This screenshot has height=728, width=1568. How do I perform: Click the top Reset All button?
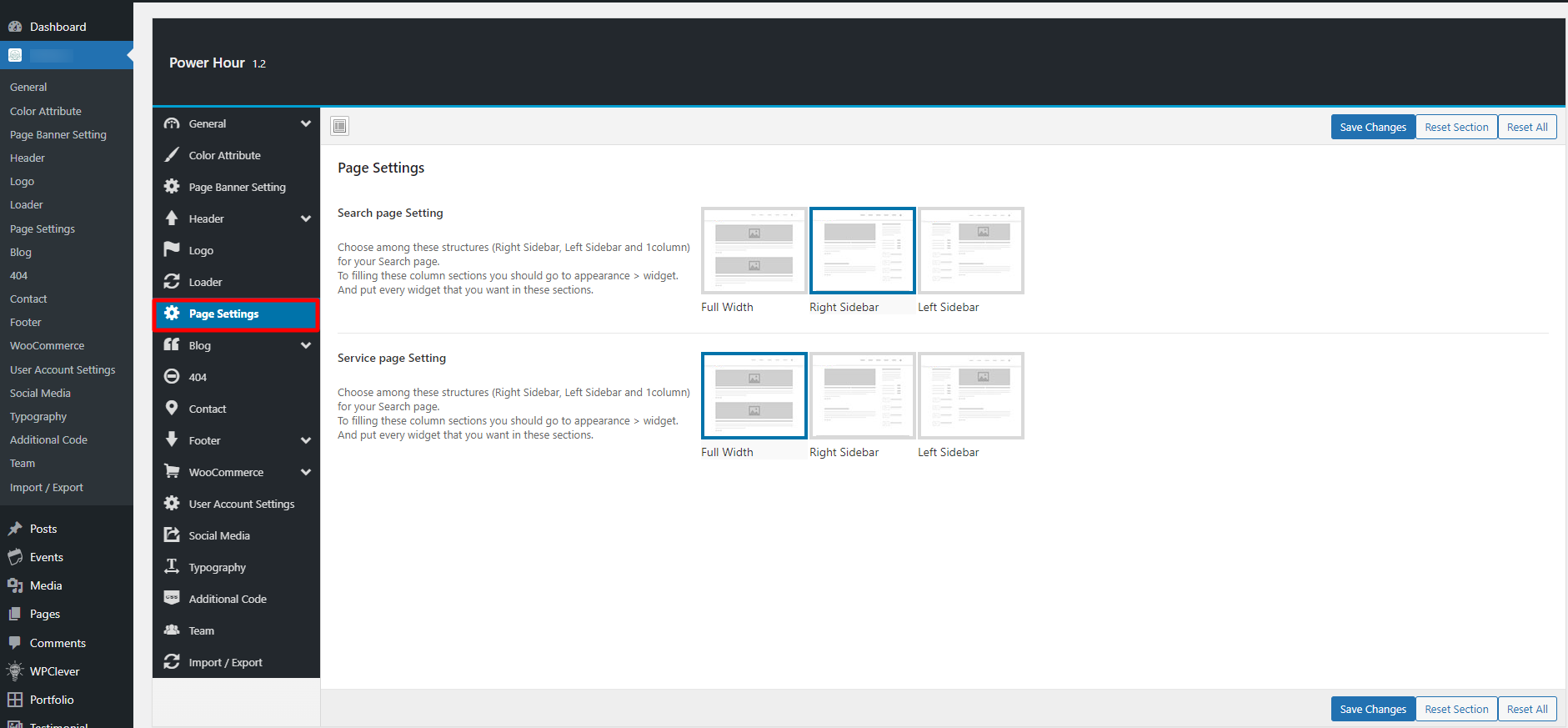[x=1527, y=127]
